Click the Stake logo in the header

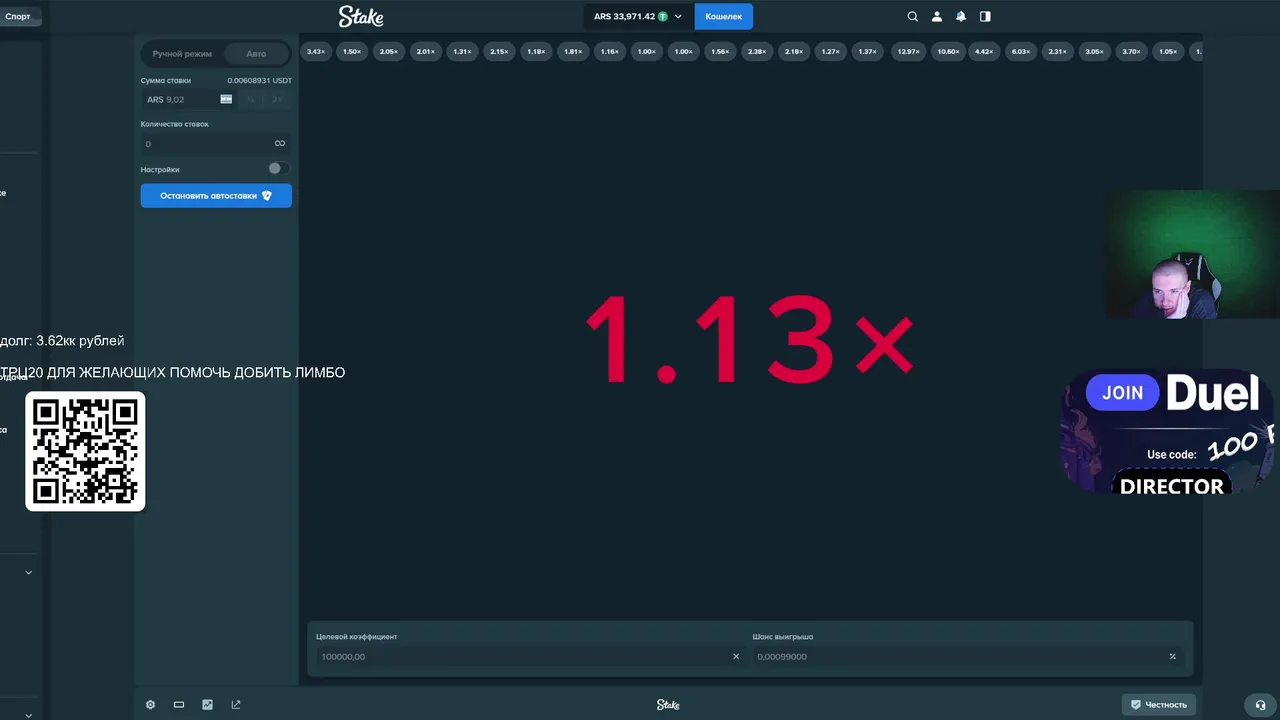(x=361, y=16)
